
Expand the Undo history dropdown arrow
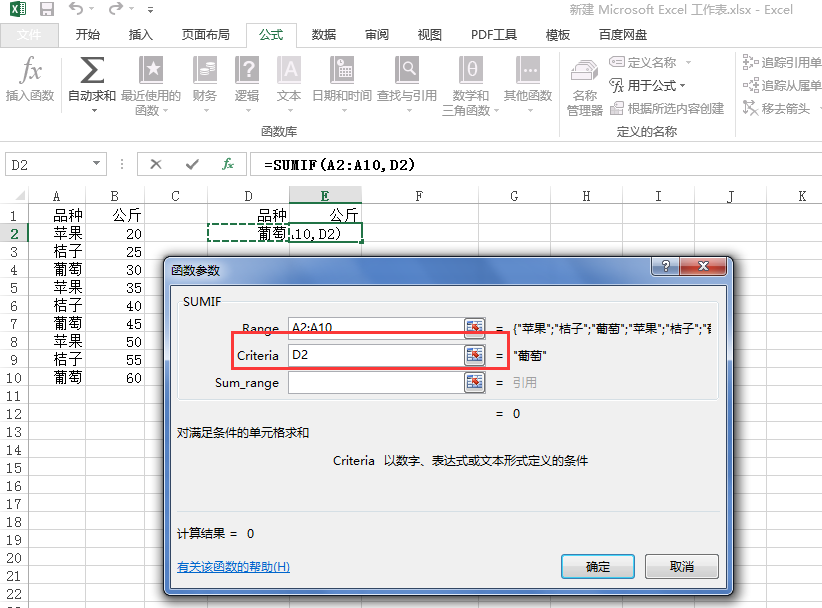pyautogui.click(x=92, y=9)
